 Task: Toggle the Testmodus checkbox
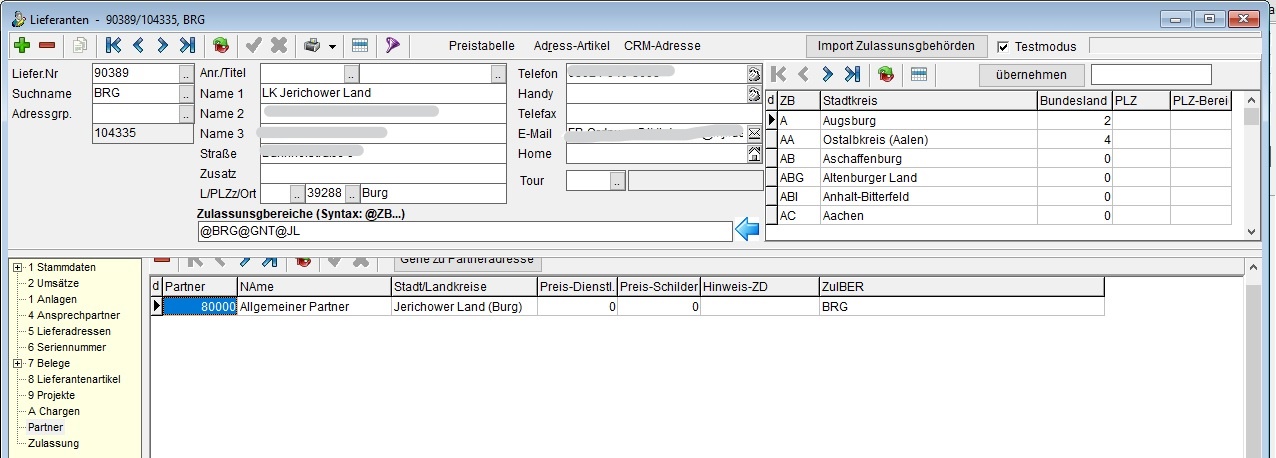[x=1004, y=46]
